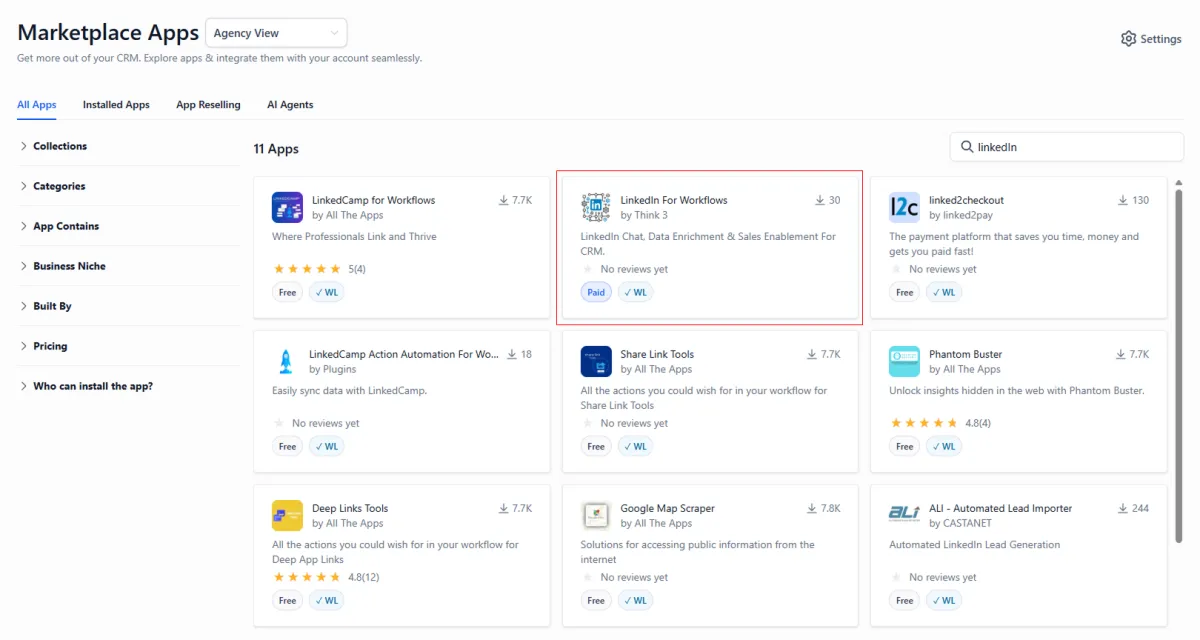
Task: Click download icon on Share Link Tools card
Action: 812,354
